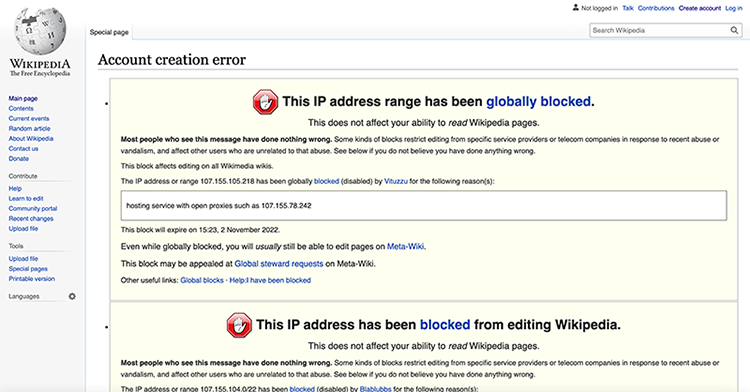Open a Random article

[x=29, y=129]
